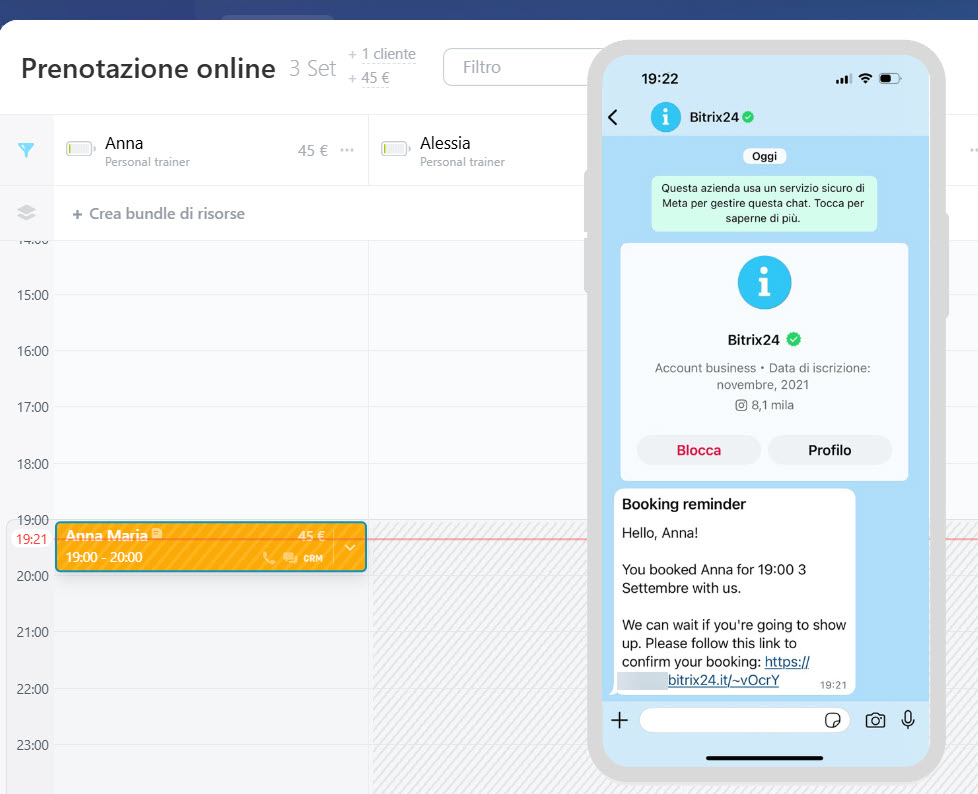Click the 3 Set date selector
Image resolution: width=978 pixels, height=794 pixels.
313,68
